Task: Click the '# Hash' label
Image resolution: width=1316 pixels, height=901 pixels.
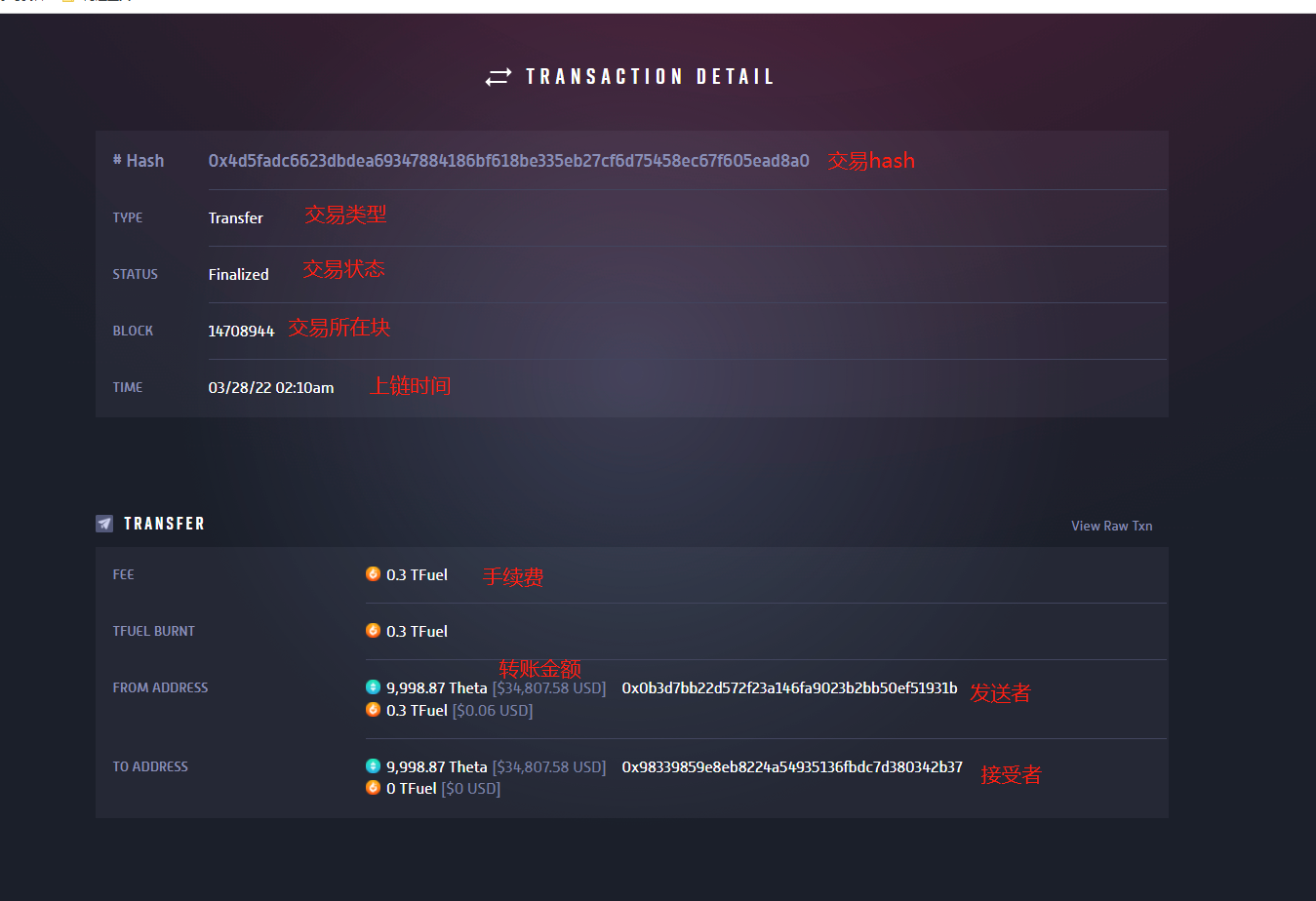Action: (x=139, y=161)
